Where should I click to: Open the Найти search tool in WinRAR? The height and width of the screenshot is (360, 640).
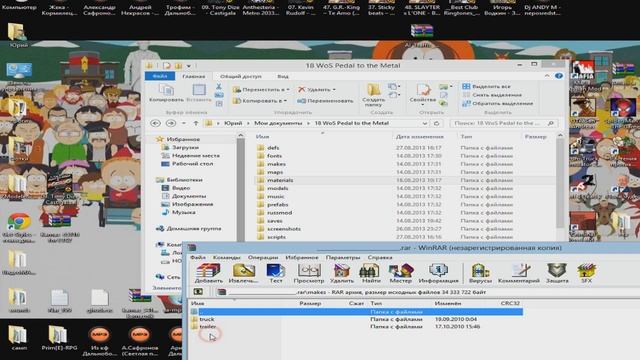point(371,273)
